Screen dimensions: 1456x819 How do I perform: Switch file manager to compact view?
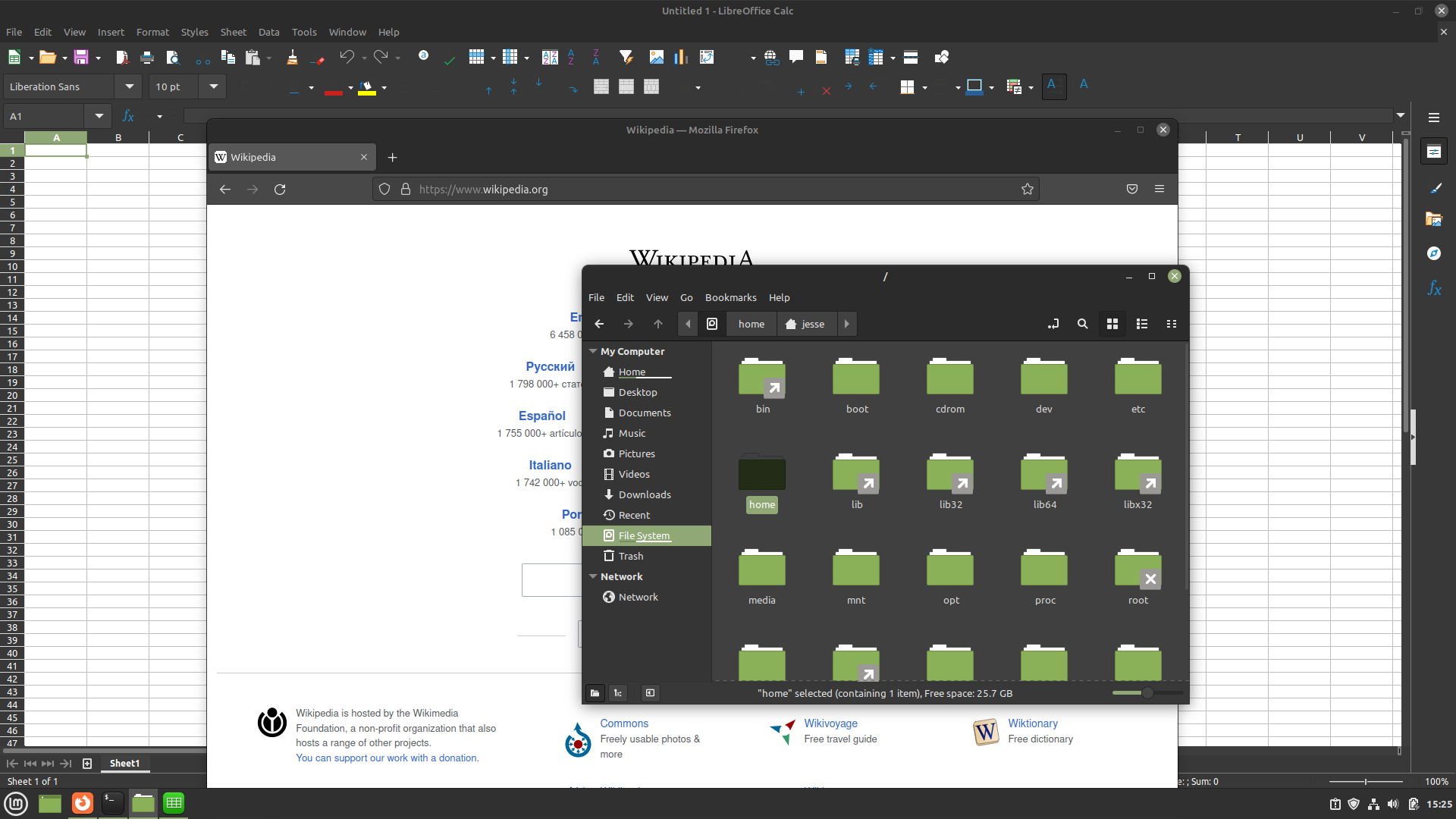pyautogui.click(x=1172, y=324)
